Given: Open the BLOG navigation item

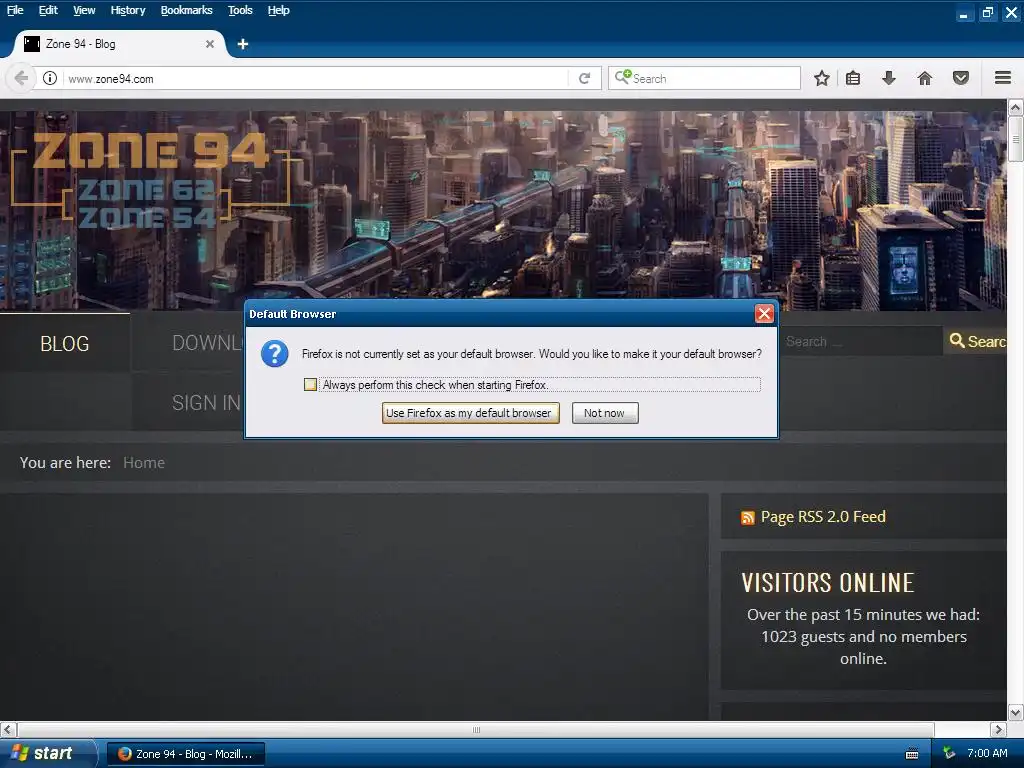Looking at the screenshot, I should 65,344.
